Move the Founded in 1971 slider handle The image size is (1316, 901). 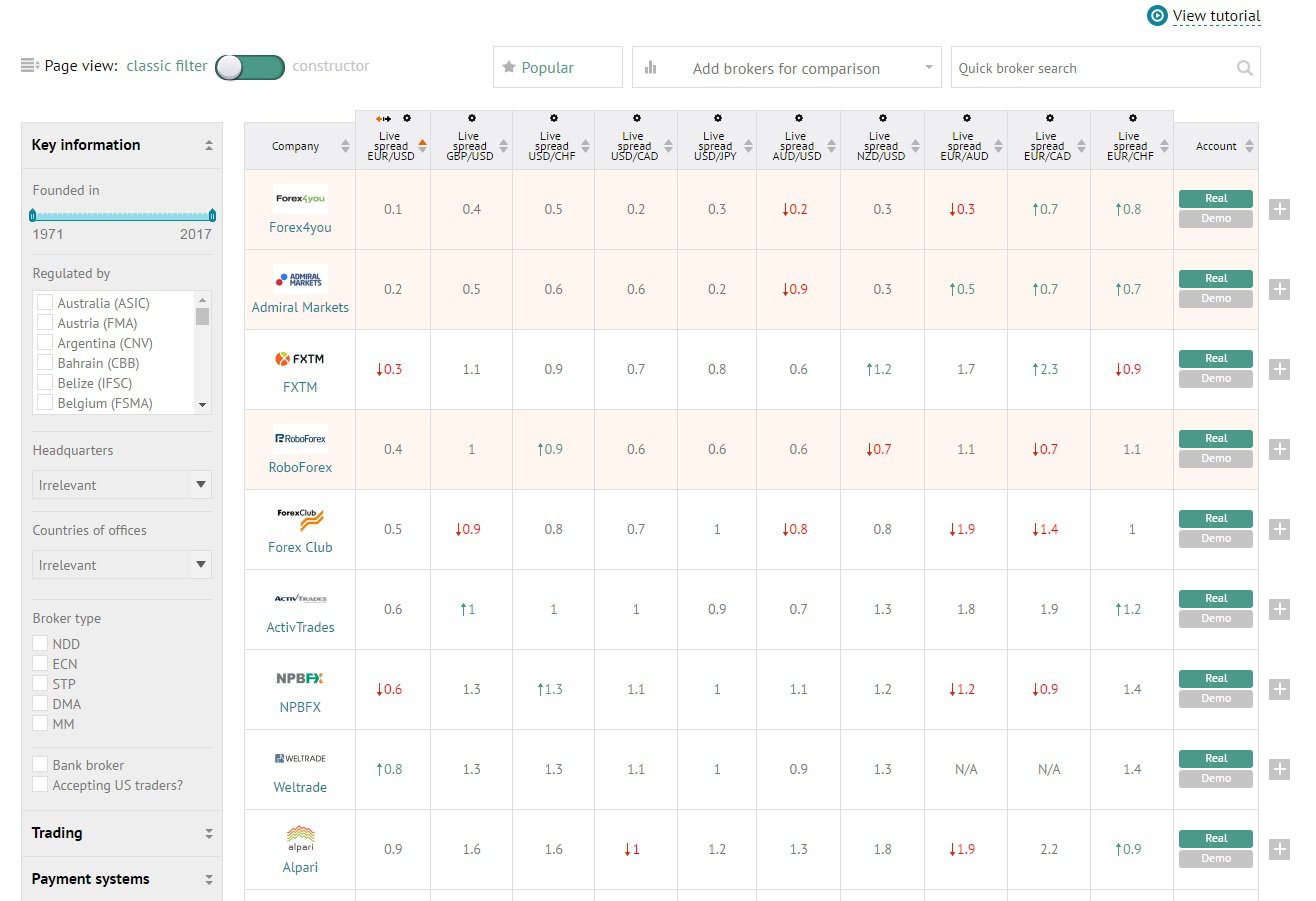tap(33, 215)
